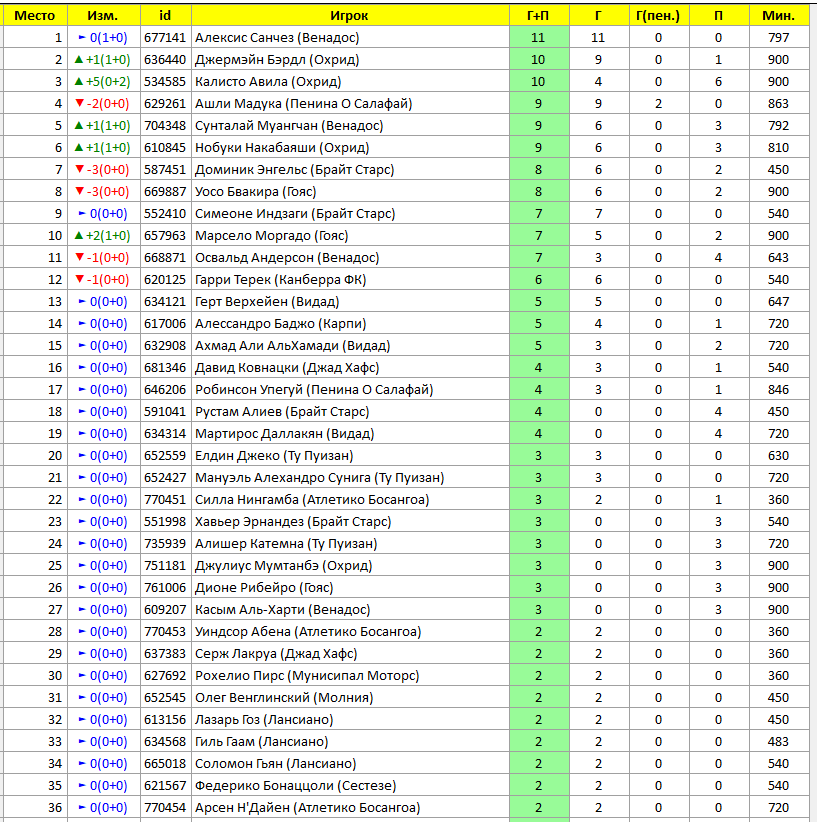
Task: Select change value +2(1+0)
Action: (104, 236)
